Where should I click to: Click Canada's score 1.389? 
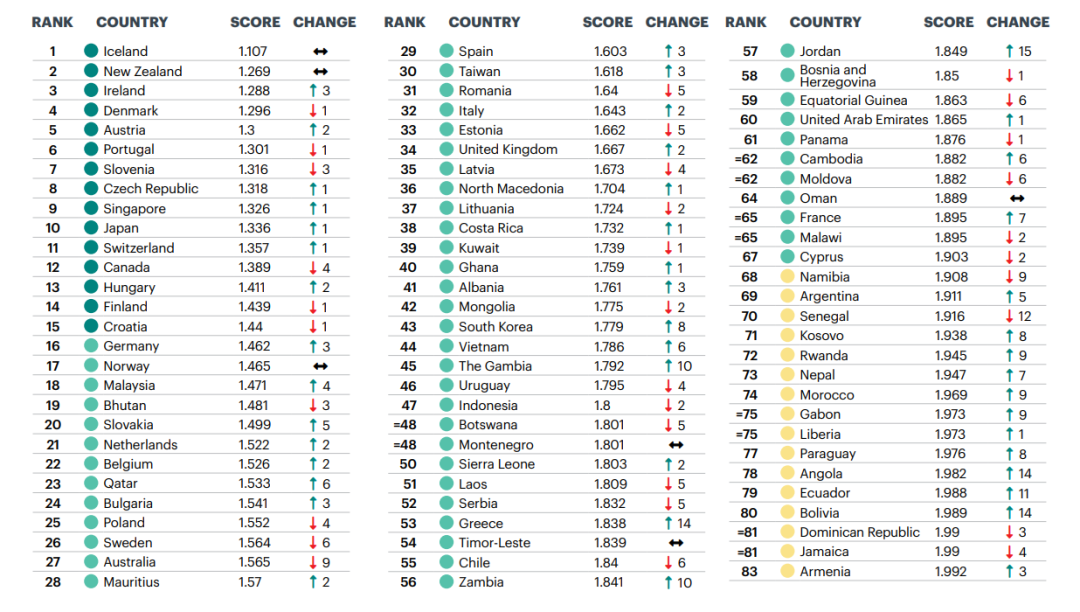[255, 268]
